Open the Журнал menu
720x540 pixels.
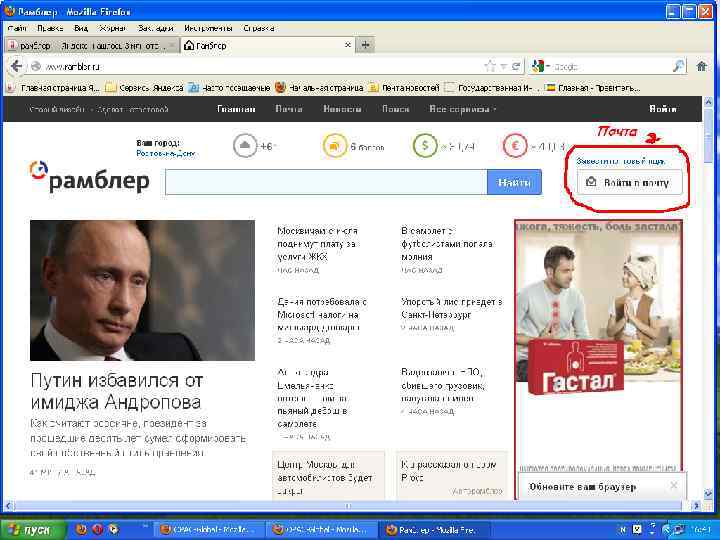click(x=112, y=28)
